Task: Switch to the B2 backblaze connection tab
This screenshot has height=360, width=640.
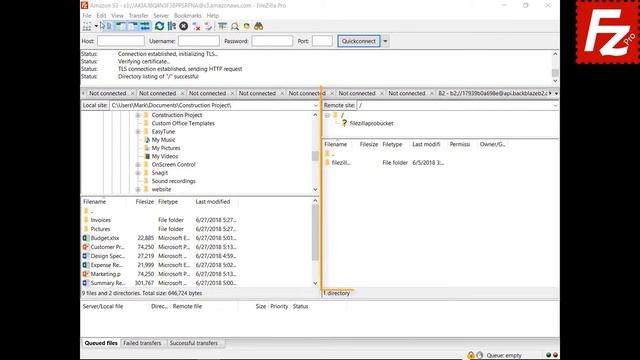Action: pos(492,93)
